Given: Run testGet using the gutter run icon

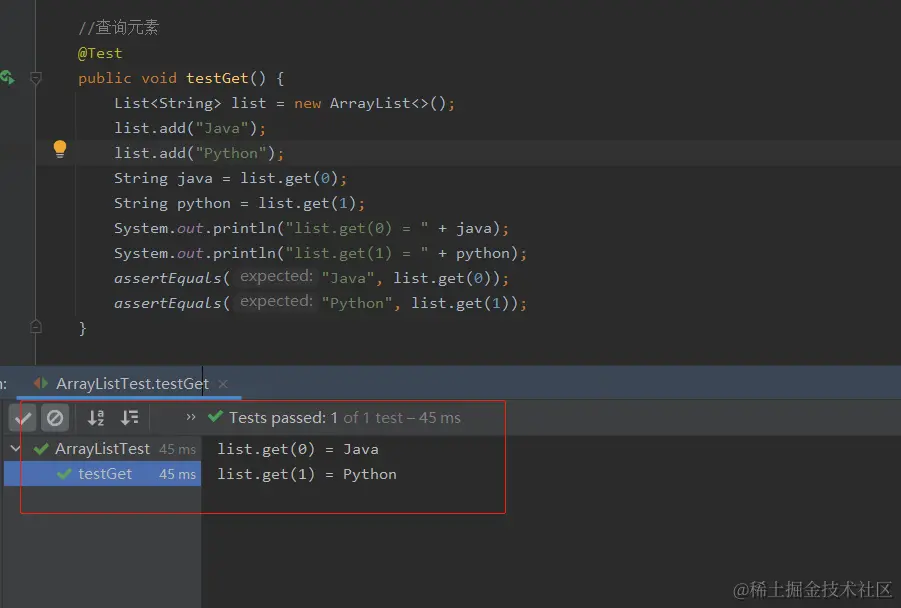Looking at the screenshot, I should pyautogui.click(x=7, y=77).
